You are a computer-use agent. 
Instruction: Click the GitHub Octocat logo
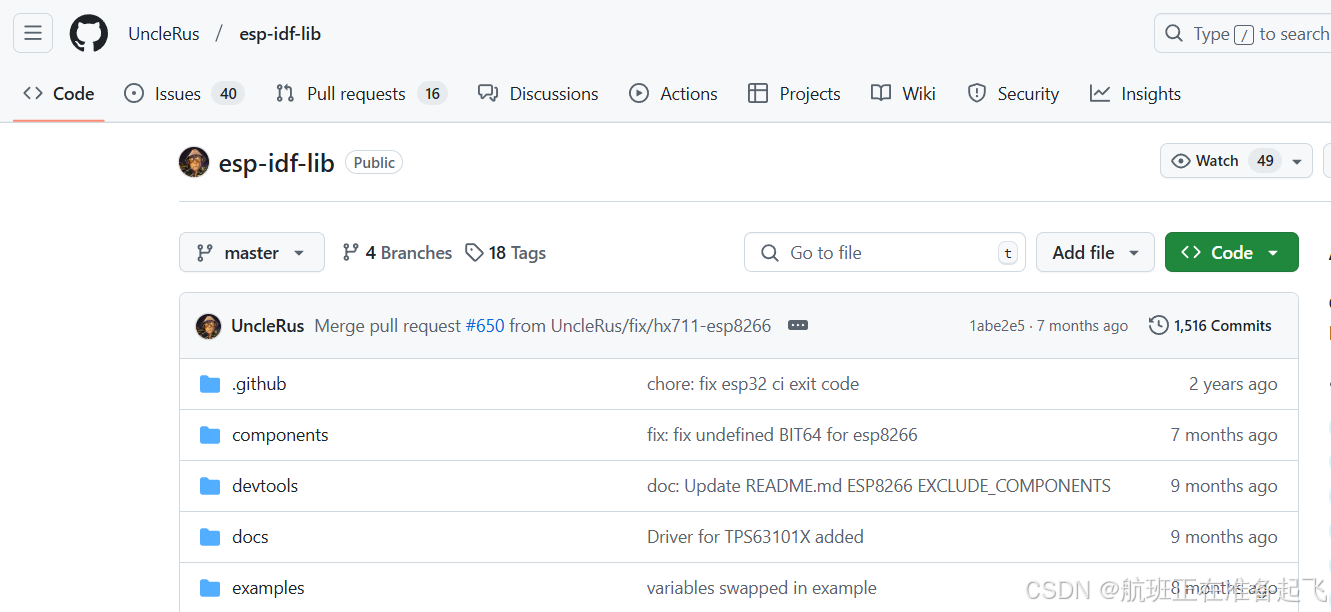88,33
